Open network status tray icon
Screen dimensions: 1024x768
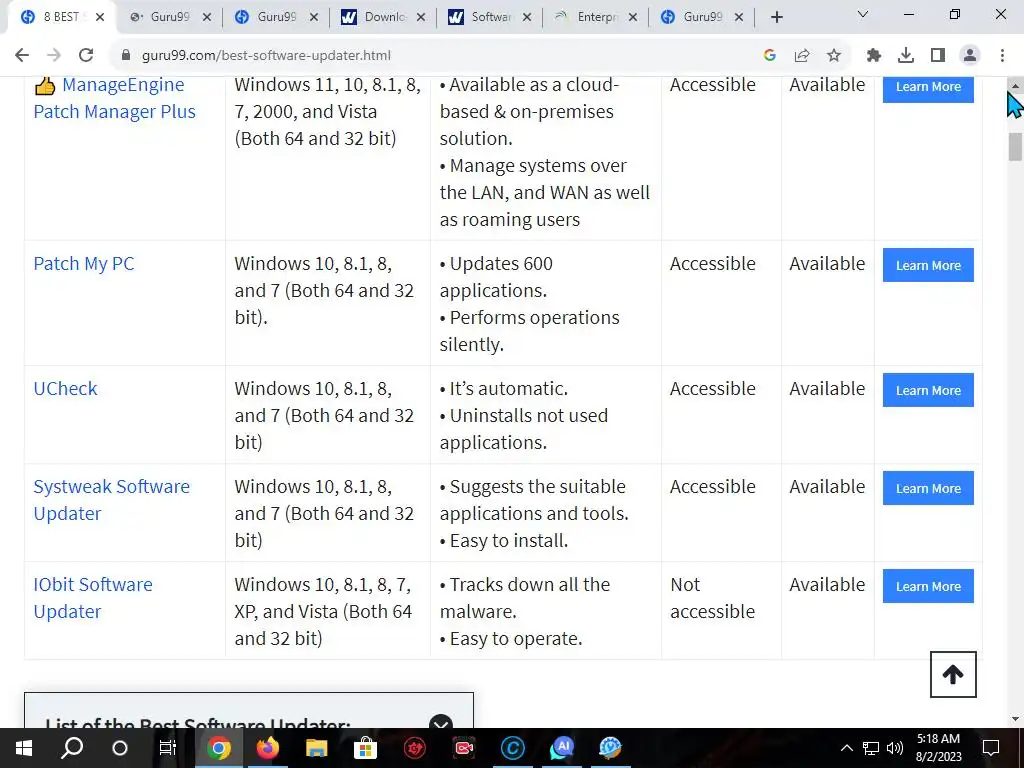click(x=871, y=748)
